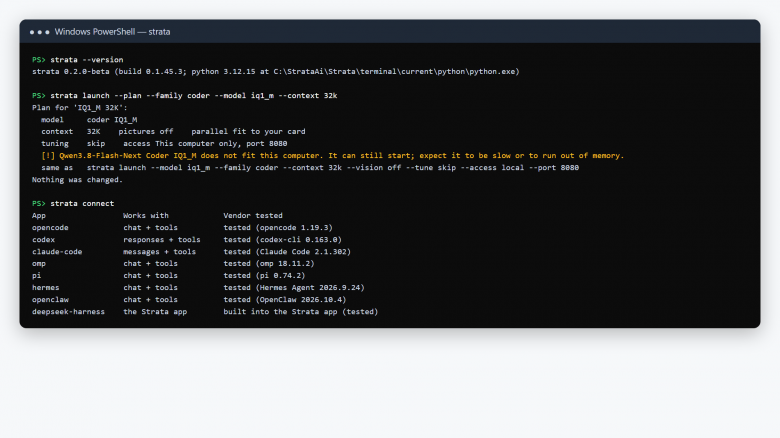Click the middle window control dot
Viewport: 780px width, 438px height.
(40, 32)
